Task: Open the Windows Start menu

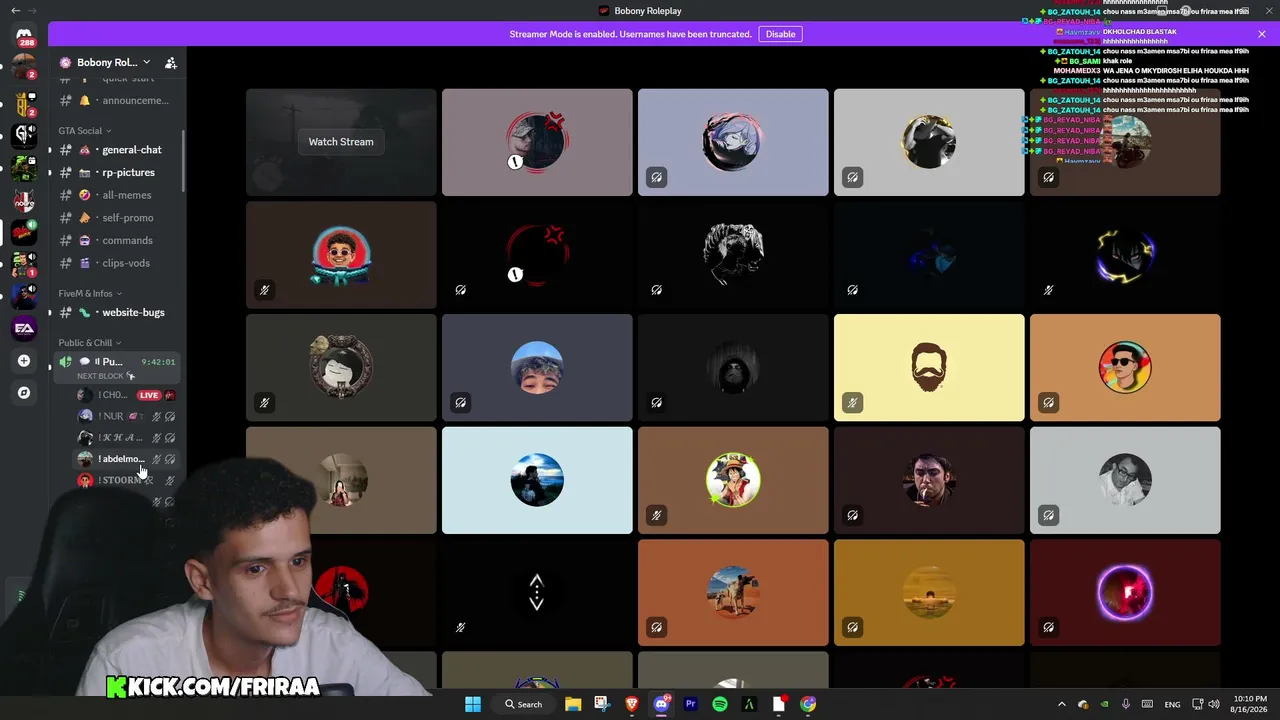Action: pyautogui.click(x=473, y=704)
